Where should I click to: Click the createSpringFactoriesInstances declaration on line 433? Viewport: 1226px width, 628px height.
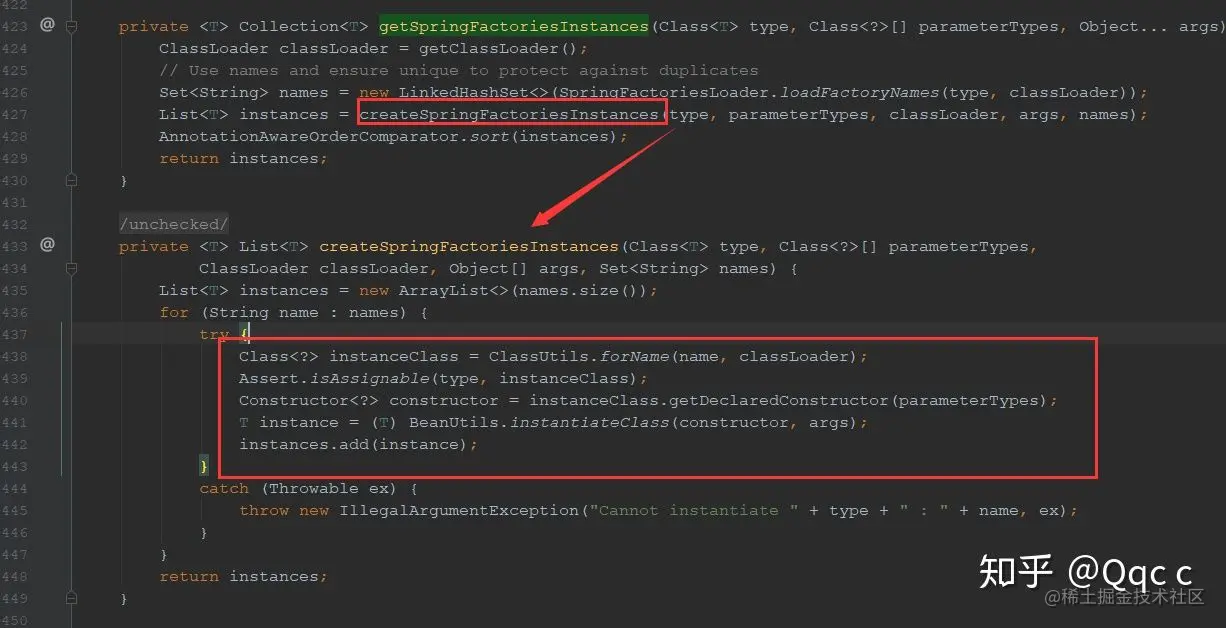pyautogui.click(x=469, y=246)
